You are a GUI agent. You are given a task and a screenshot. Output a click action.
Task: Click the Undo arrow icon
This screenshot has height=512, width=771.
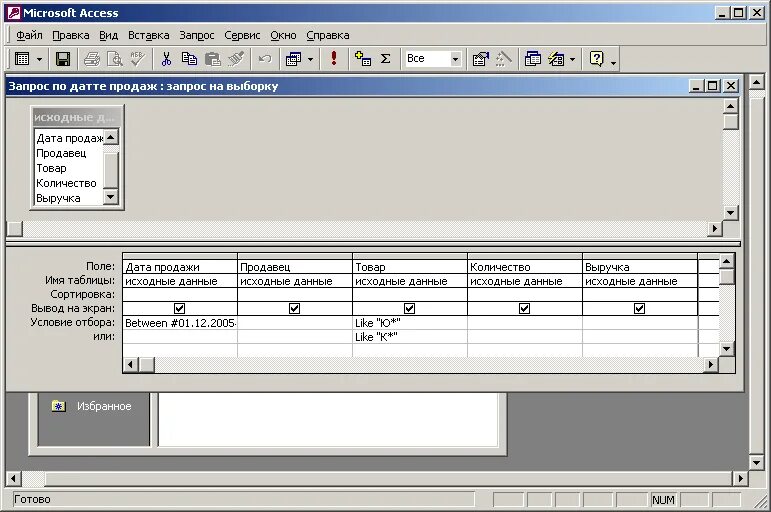(x=265, y=59)
